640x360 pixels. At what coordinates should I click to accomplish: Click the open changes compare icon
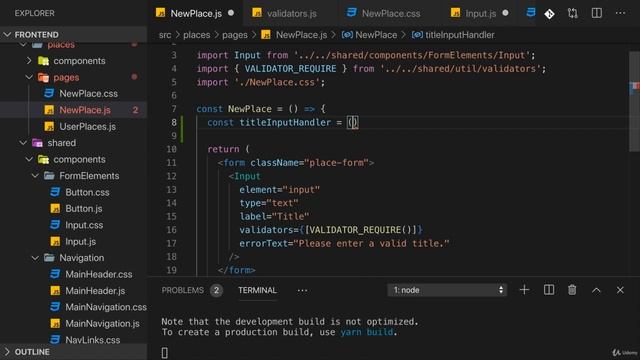click(573, 13)
